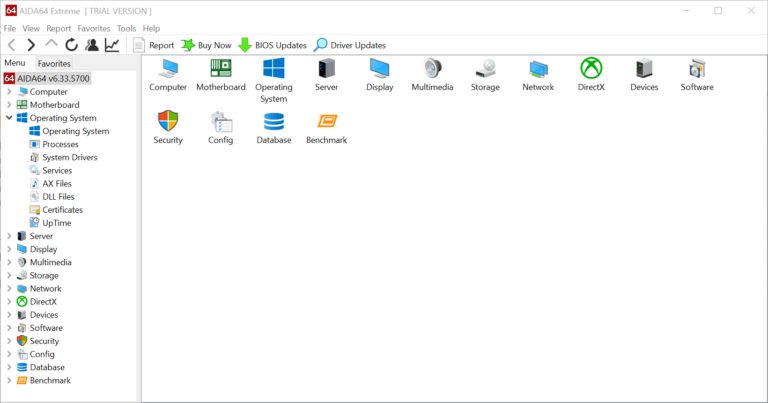The width and height of the screenshot is (768, 403).
Task: Select AX Files in the tree
Action: (x=50, y=184)
